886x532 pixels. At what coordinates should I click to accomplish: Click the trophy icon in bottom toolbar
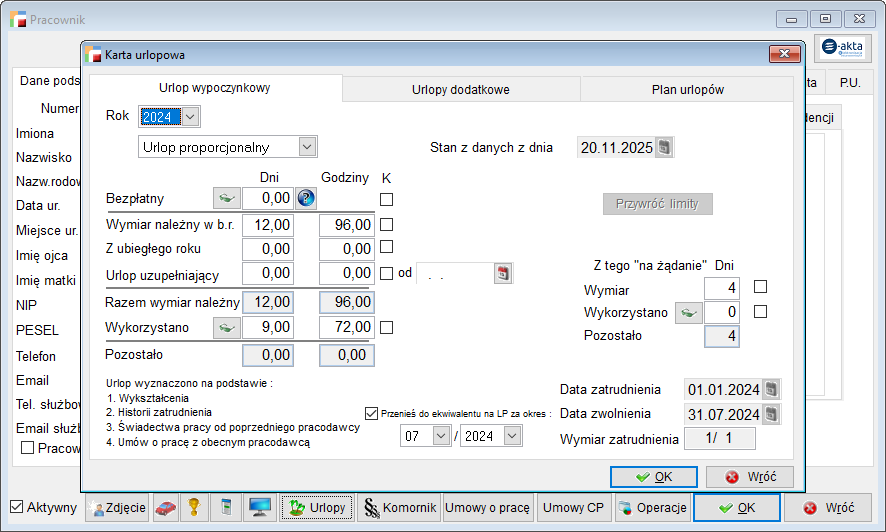click(x=196, y=508)
